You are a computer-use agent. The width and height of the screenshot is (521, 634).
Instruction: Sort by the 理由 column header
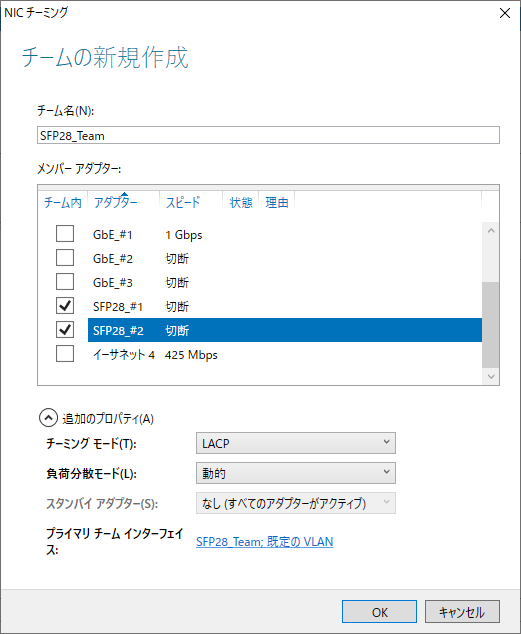(277, 202)
